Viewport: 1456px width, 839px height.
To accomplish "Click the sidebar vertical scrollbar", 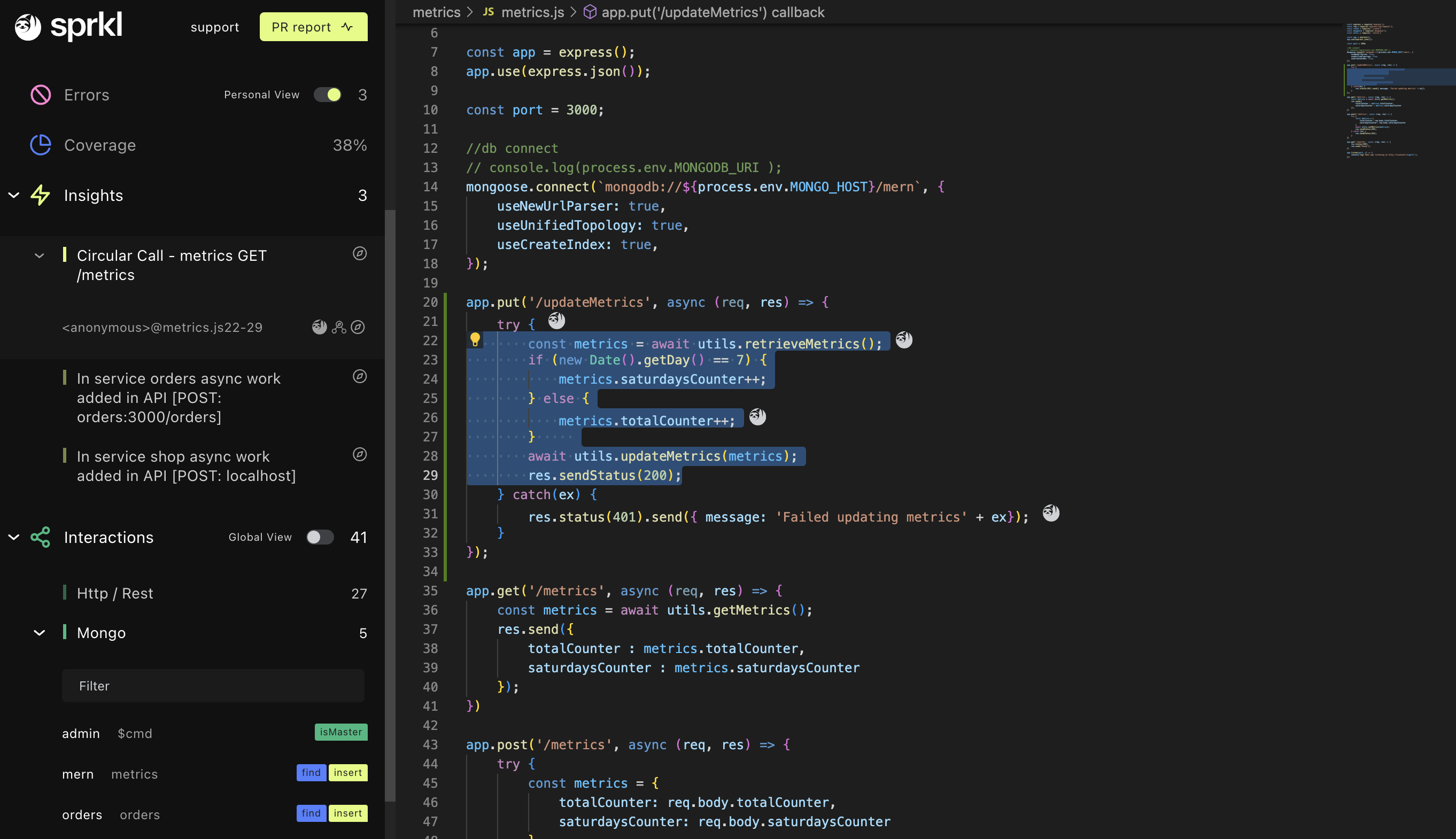I will [x=390, y=506].
